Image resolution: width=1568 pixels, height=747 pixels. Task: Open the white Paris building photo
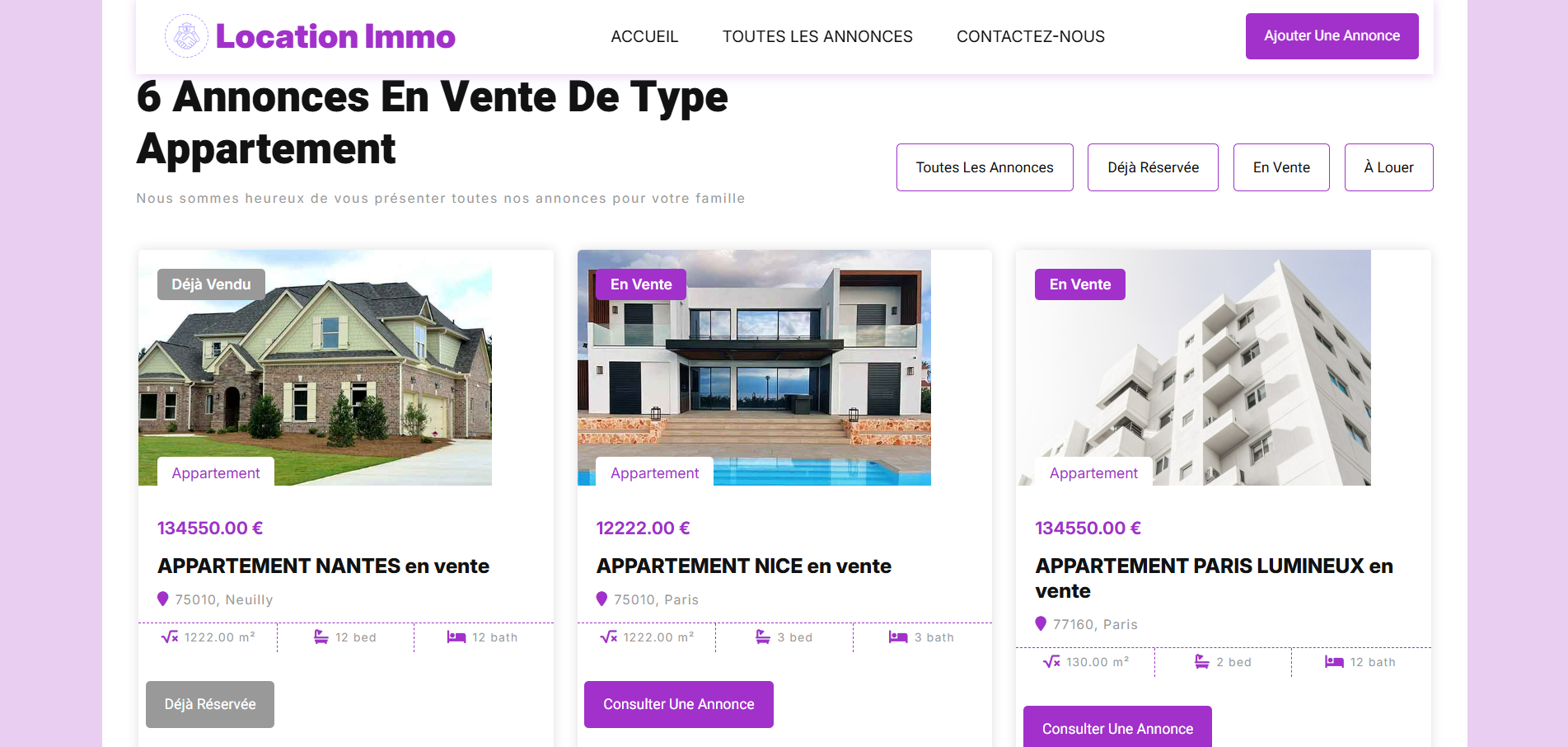click(x=1193, y=368)
